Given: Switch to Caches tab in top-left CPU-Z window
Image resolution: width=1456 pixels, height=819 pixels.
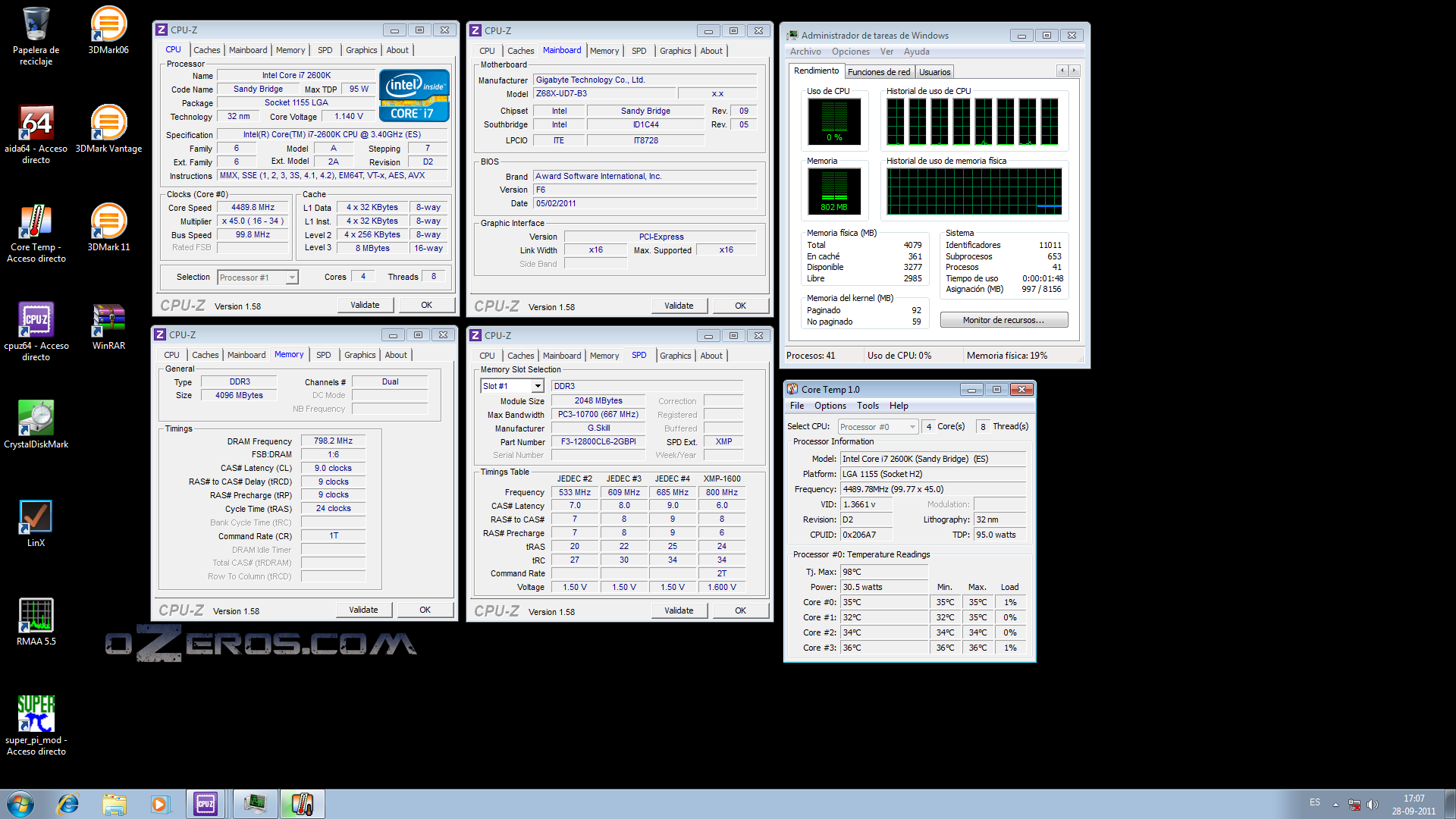Looking at the screenshot, I should click(x=206, y=50).
